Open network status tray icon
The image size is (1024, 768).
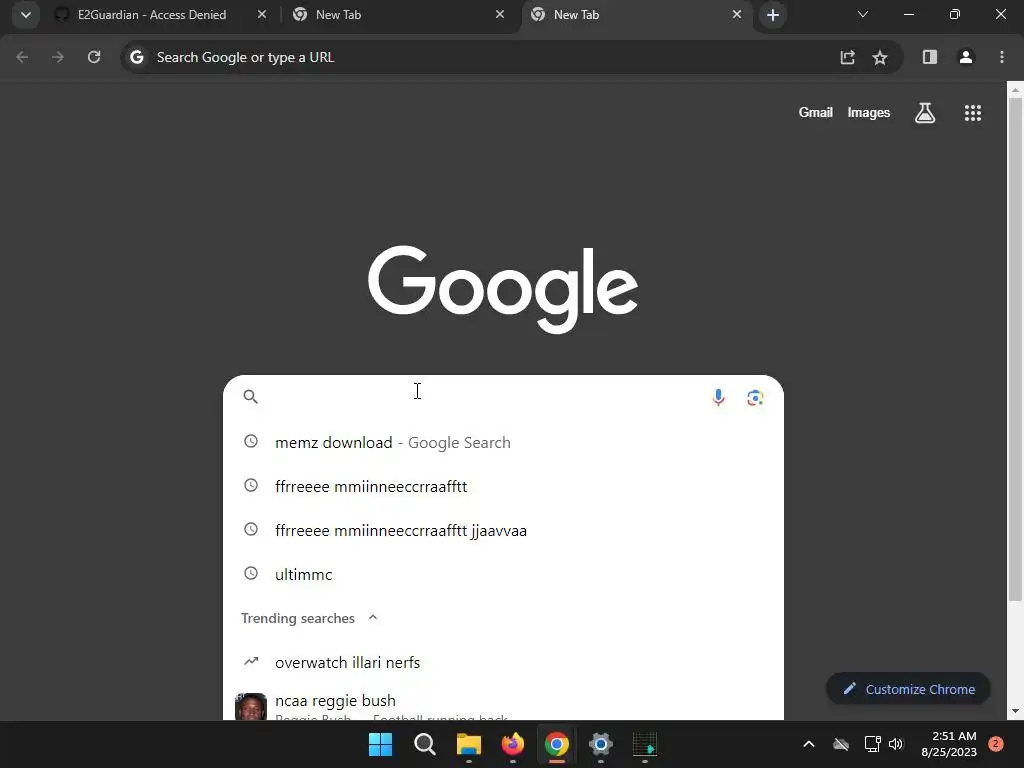[872, 744]
